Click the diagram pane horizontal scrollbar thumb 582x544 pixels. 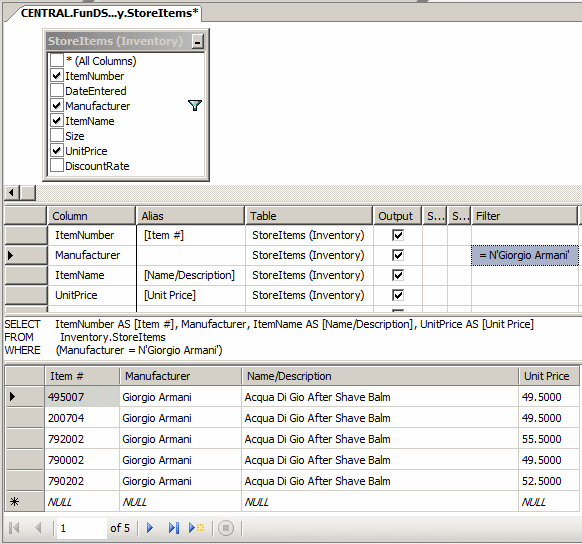point(28,193)
